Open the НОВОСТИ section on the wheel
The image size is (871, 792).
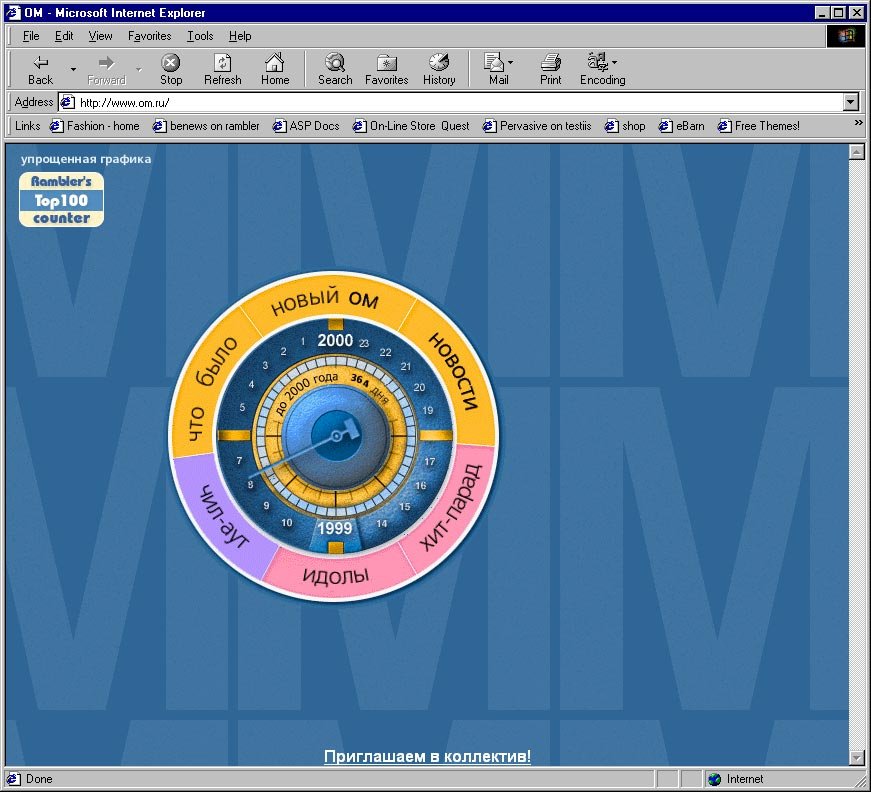click(453, 371)
